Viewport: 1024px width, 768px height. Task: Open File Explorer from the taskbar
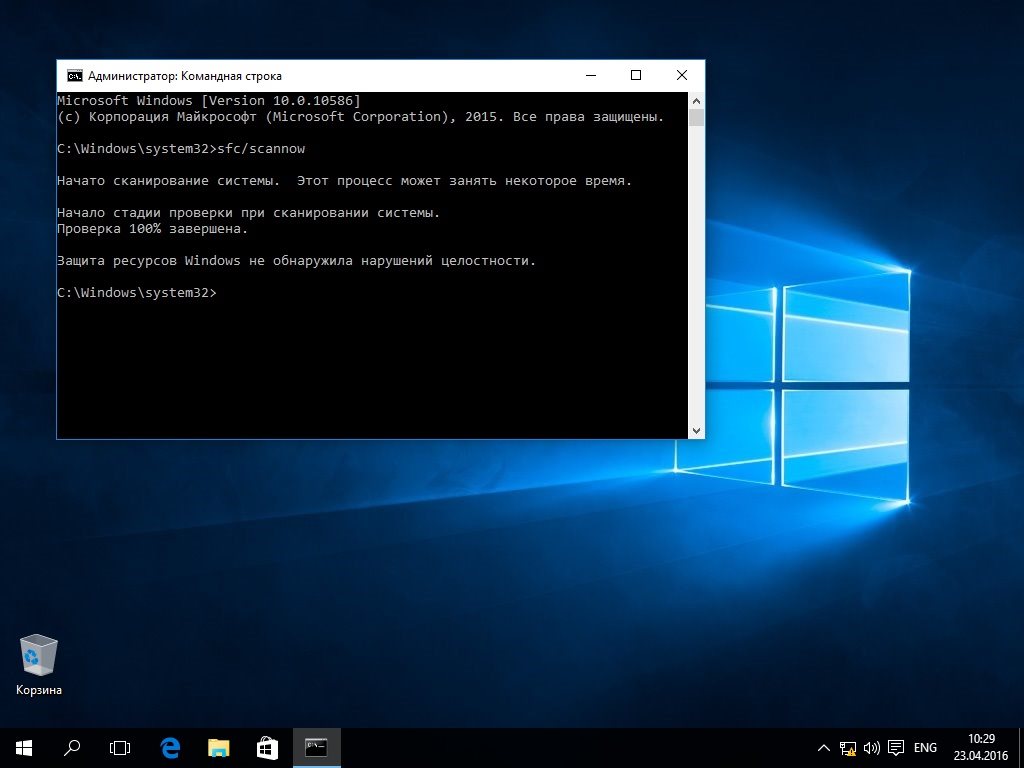[x=219, y=748]
